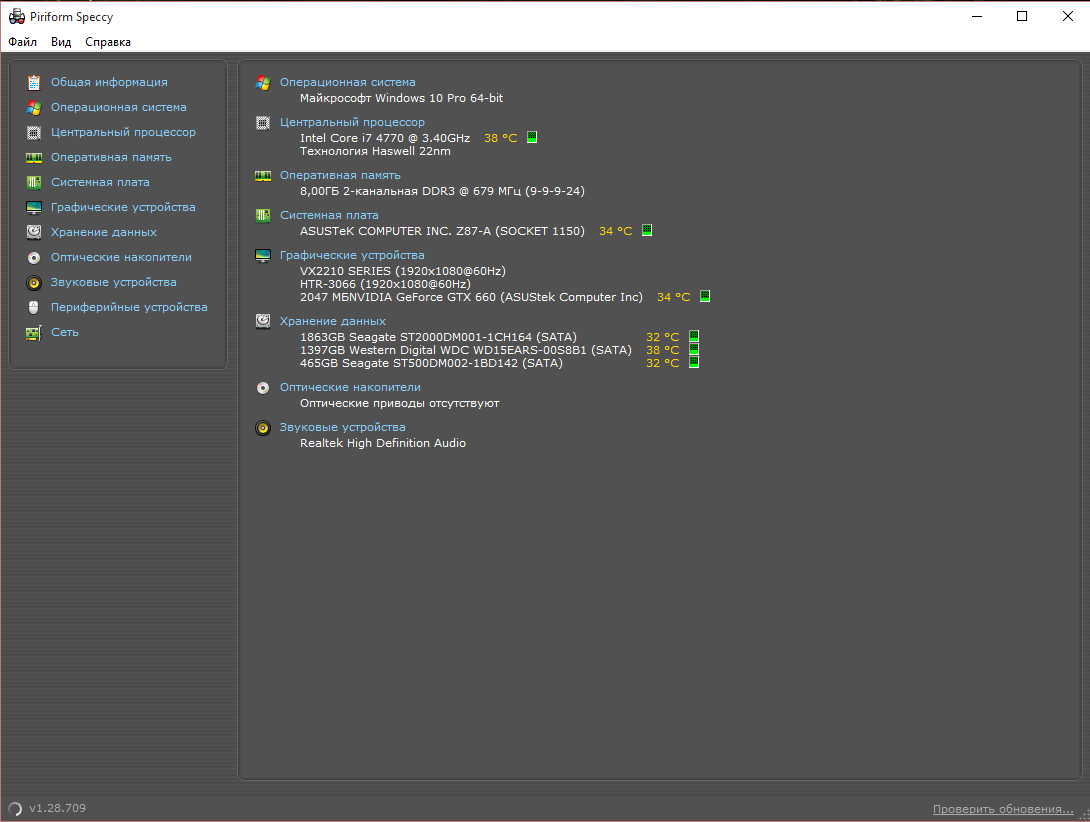Click monitor icon in summary panel

tap(263, 256)
